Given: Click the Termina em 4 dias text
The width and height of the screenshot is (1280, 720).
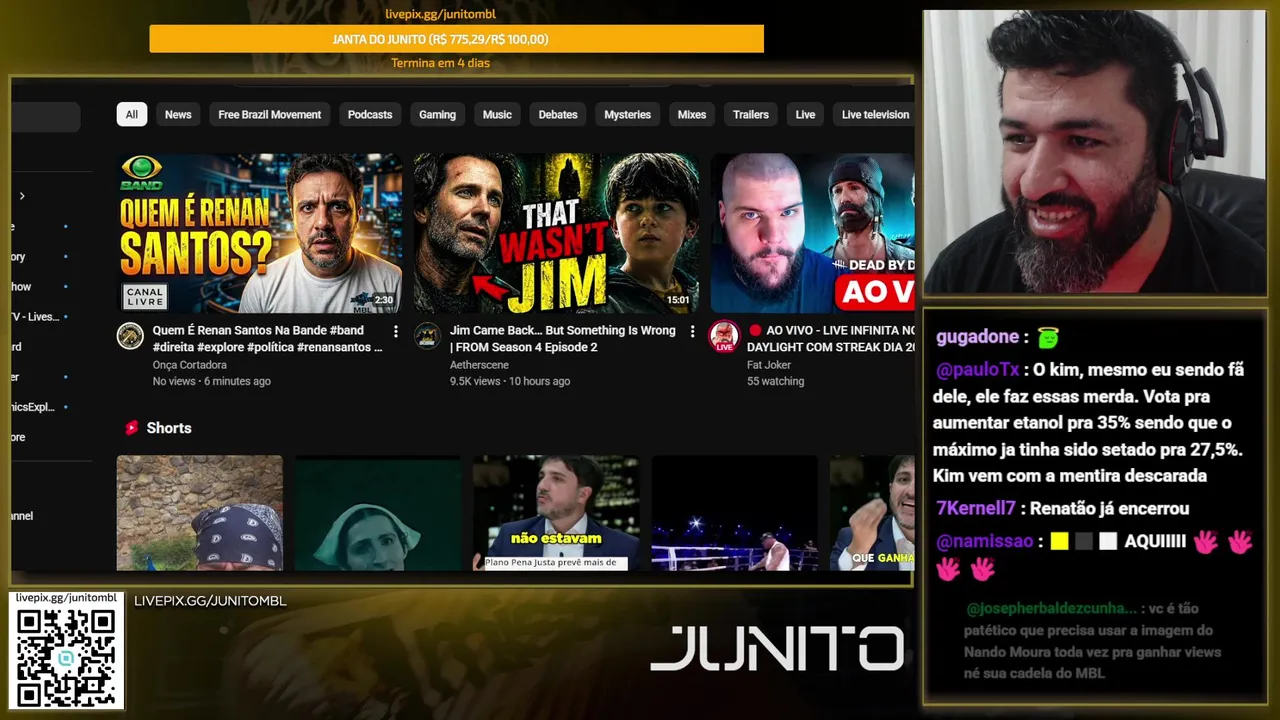Looking at the screenshot, I should tap(440, 63).
